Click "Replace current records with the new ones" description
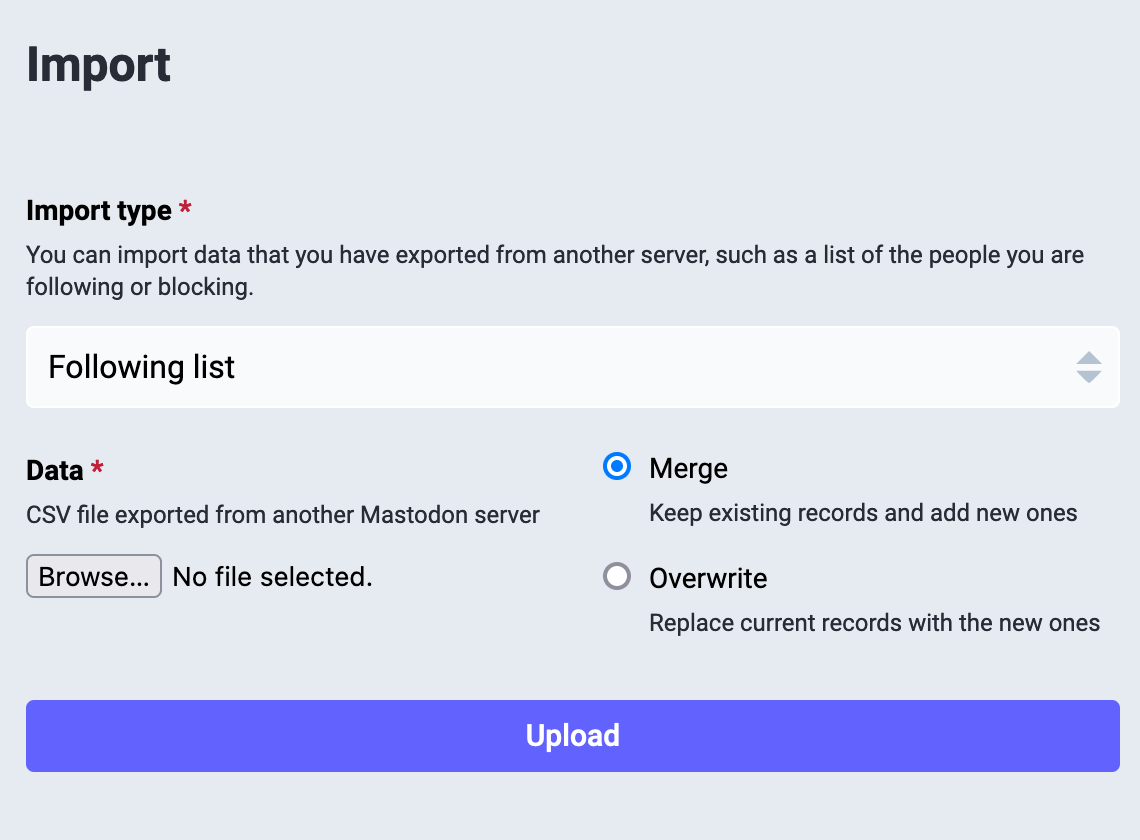The image size is (1140, 840). click(875, 623)
